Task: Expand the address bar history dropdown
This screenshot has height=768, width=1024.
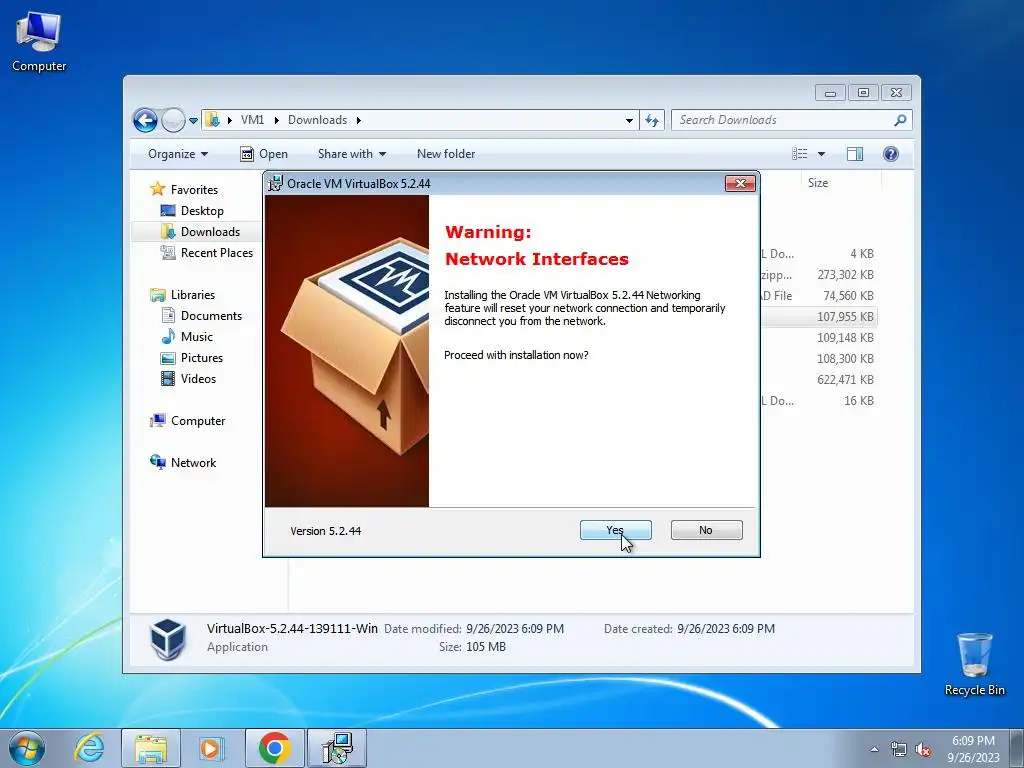Action: tap(629, 120)
